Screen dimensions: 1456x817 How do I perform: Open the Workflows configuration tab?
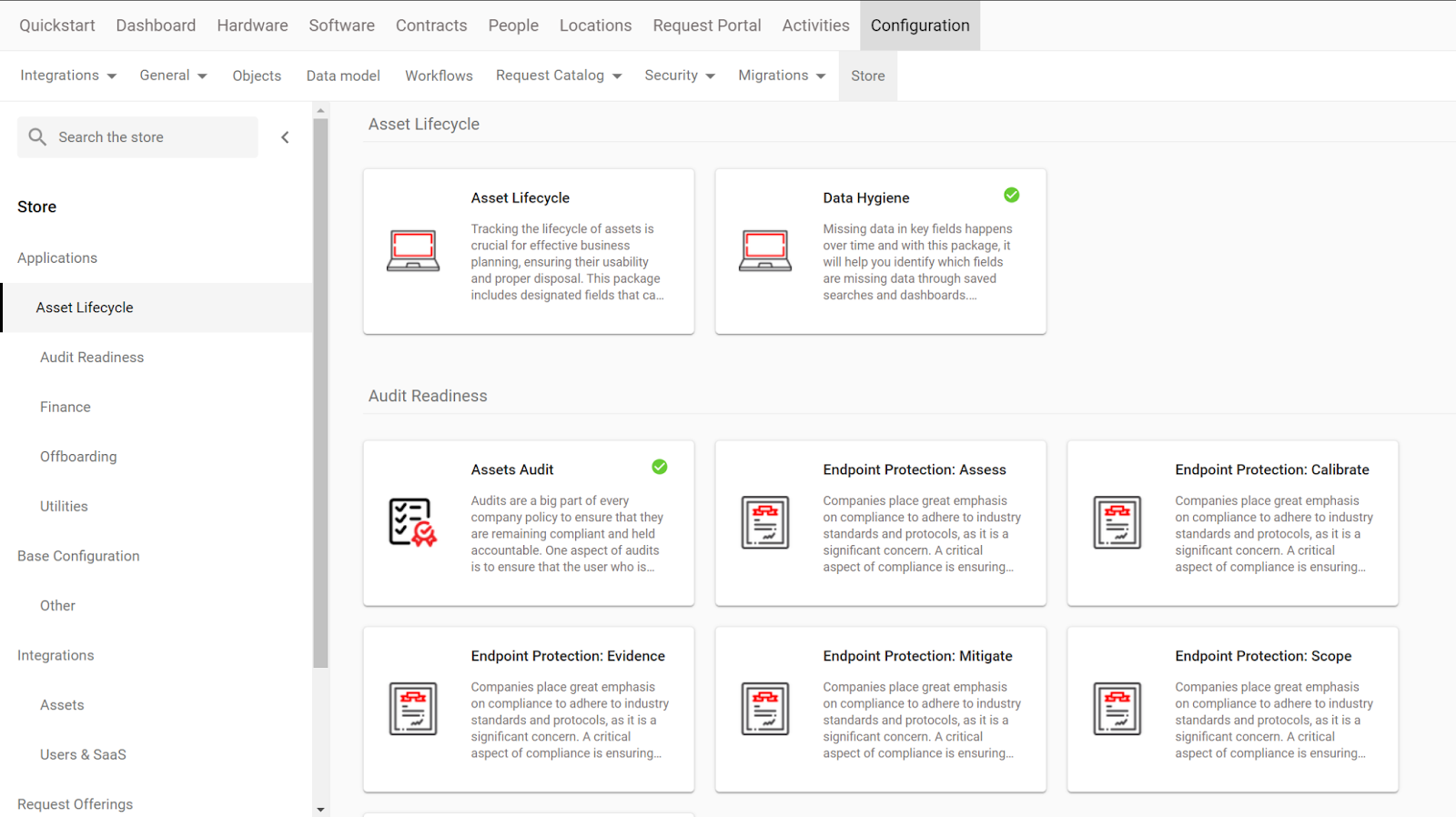click(x=439, y=76)
